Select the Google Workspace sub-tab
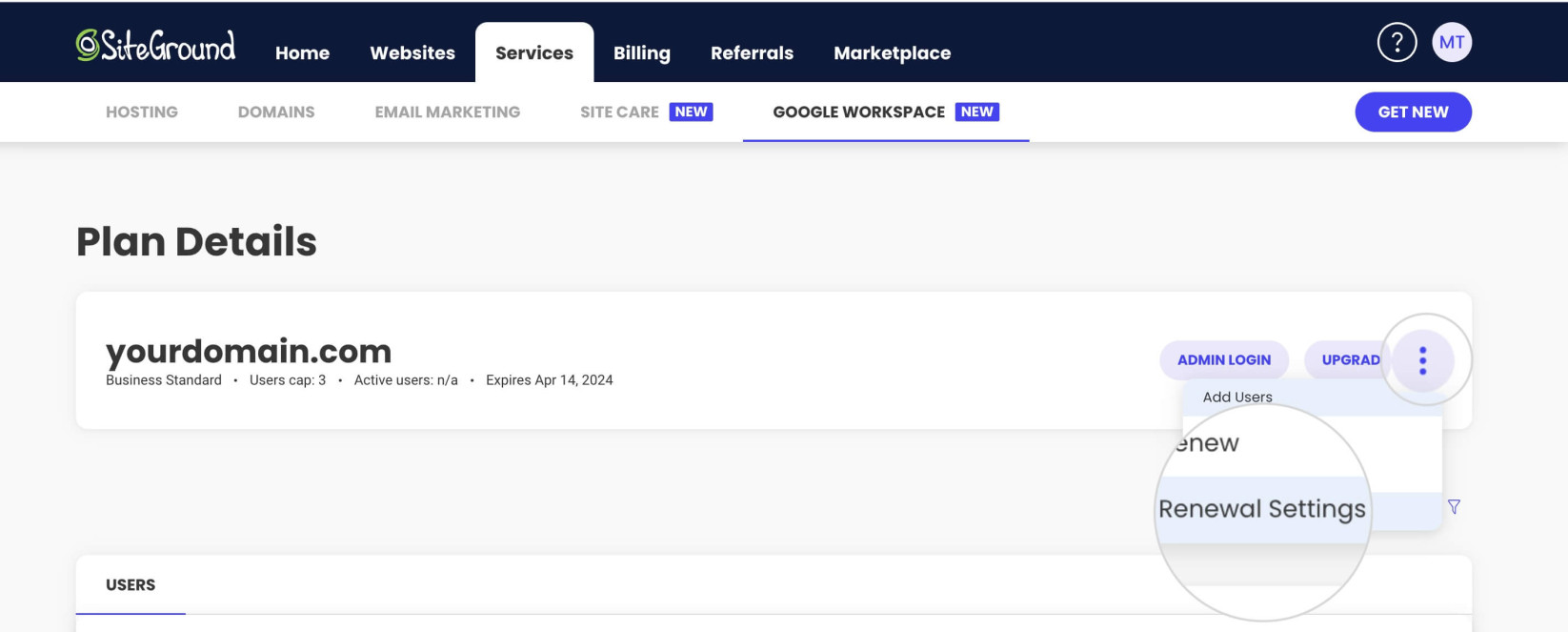1568x632 pixels. tap(886, 112)
